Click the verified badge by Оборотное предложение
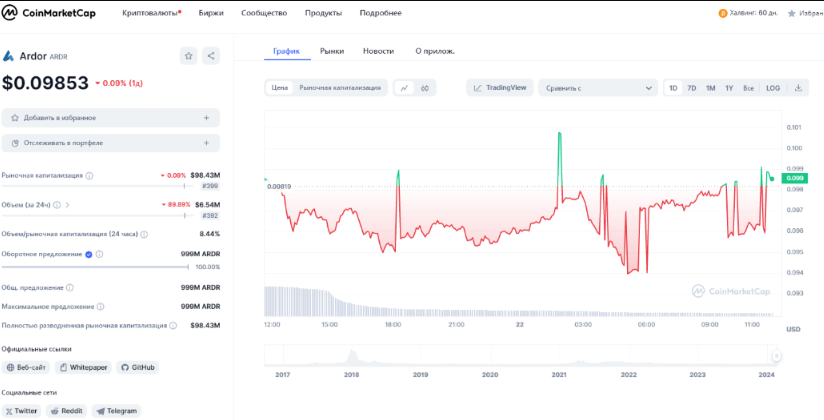The image size is (824, 420). tap(89, 254)
